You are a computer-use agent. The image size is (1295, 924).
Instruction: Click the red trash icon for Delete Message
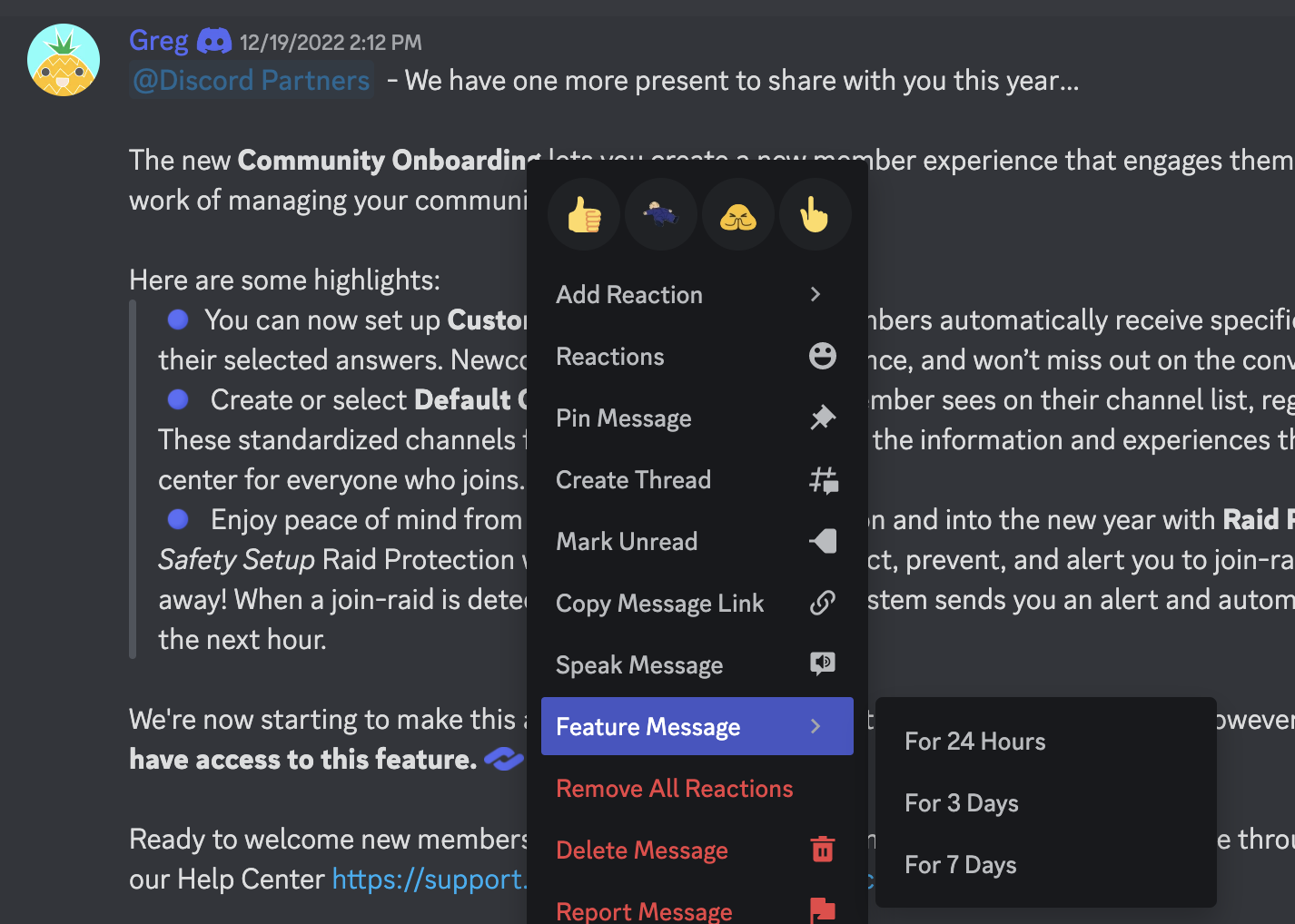pyautogui.click(x=822, y=850)
